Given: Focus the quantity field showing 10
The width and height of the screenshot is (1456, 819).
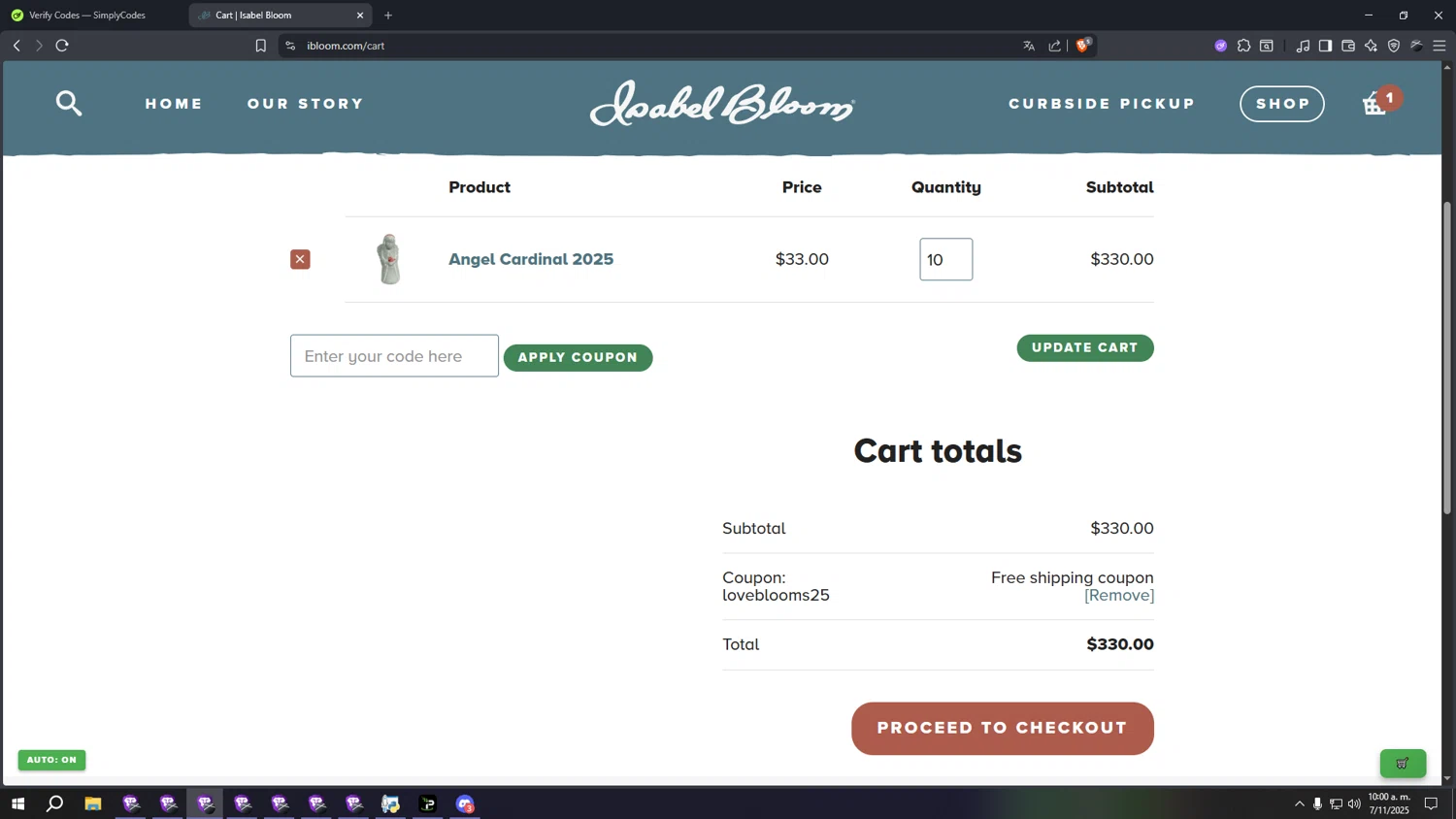Looking at the screenshot, I should pos(946,259).
